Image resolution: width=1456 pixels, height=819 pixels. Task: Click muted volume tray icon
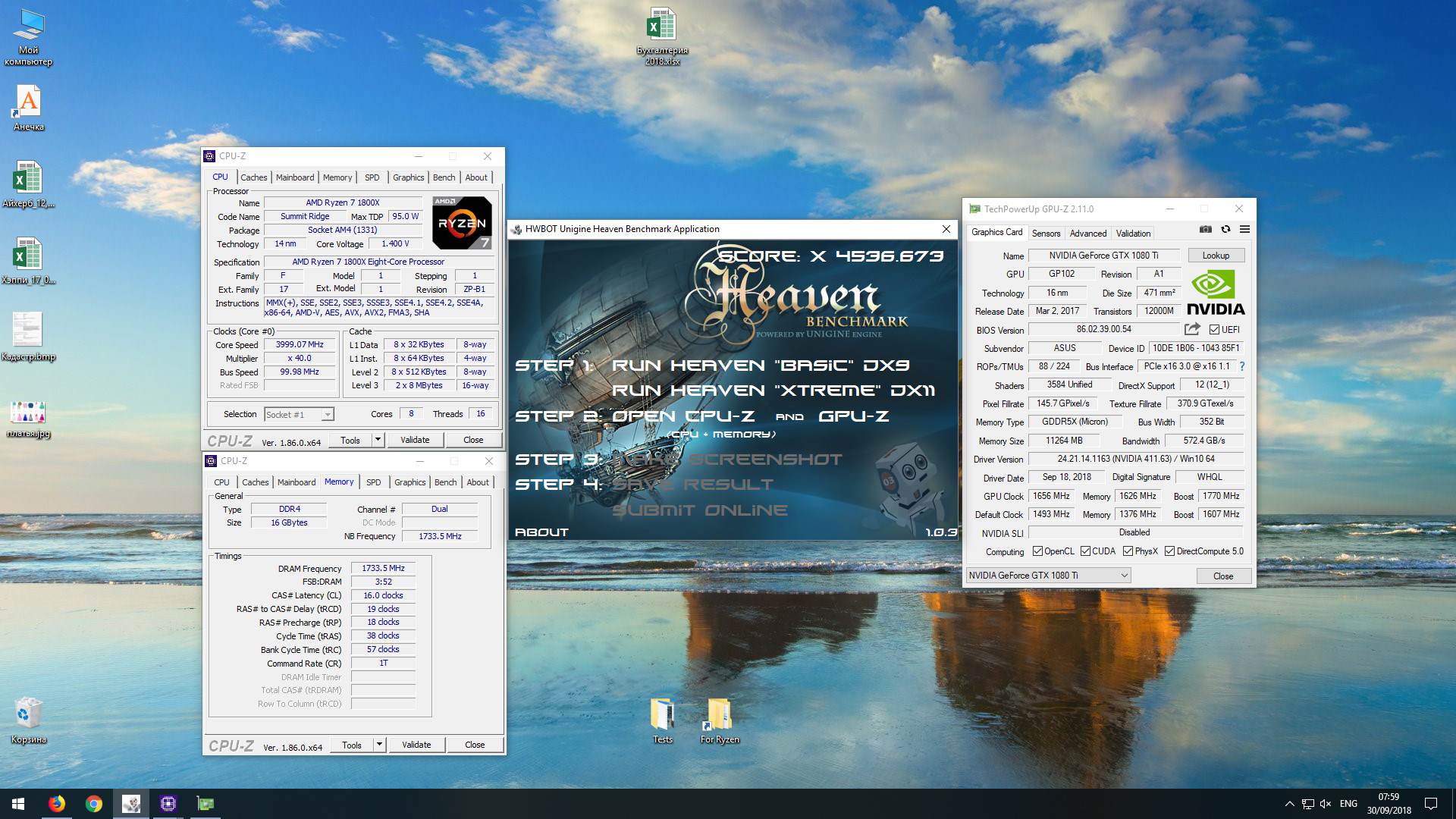click(1326, 804)
